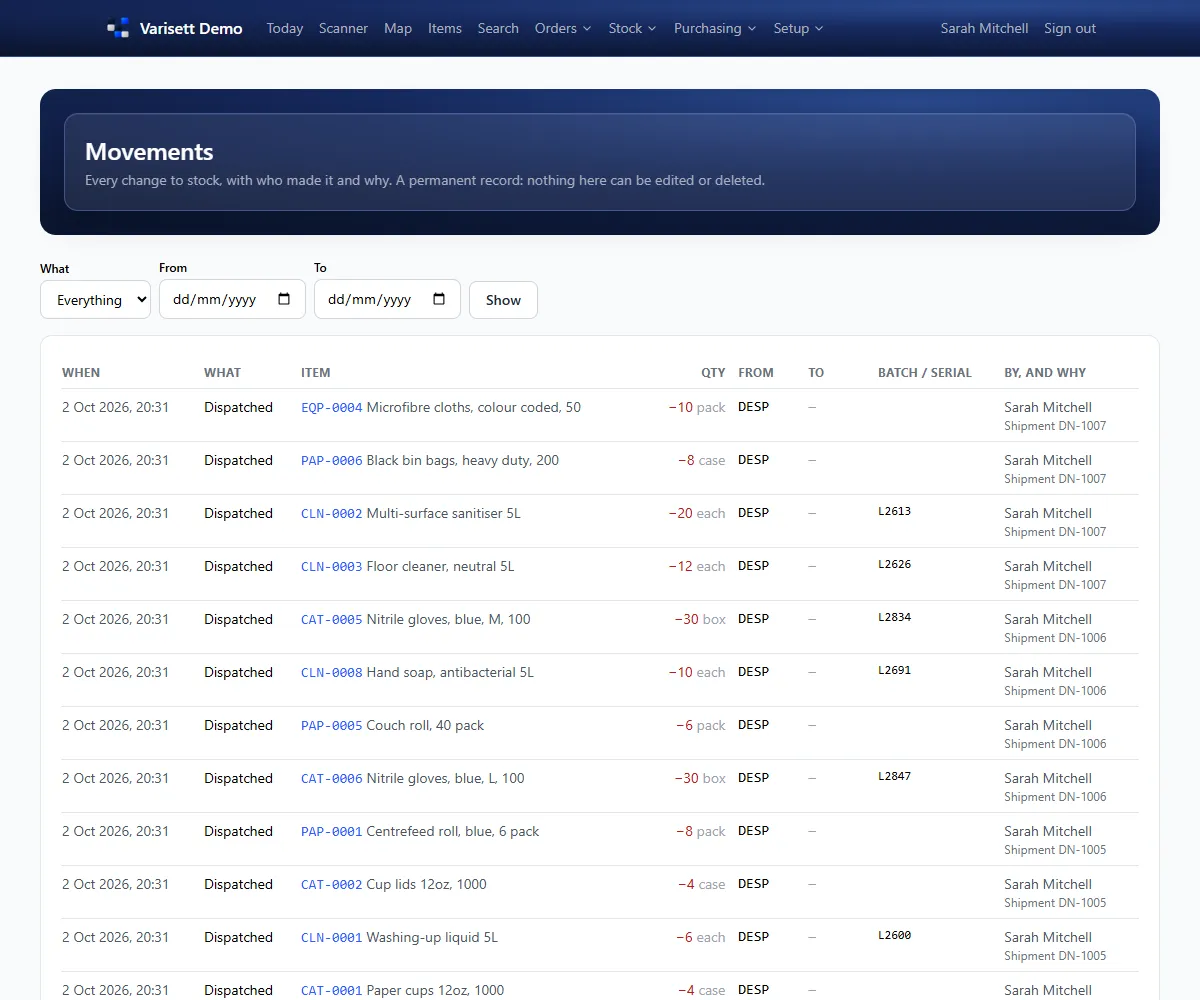This screenshot has height=1000, width=1200.
Task: Open item CAT-0006 link
Action: pyautogui.click(x=332, y=778)
